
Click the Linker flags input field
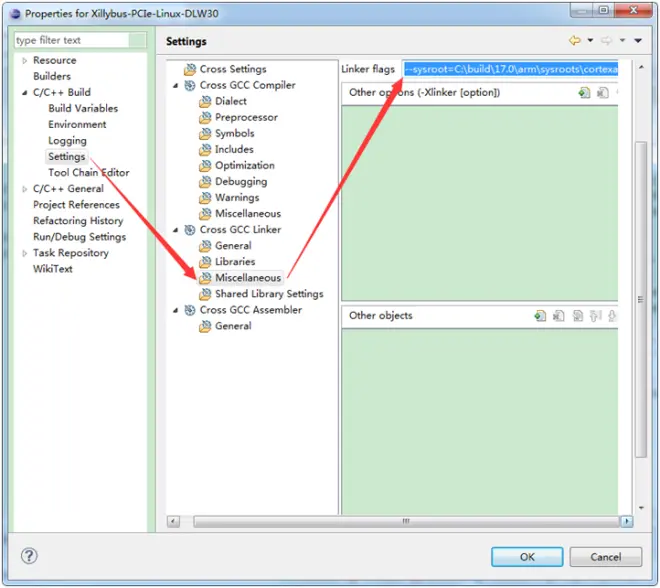(510, 69)
